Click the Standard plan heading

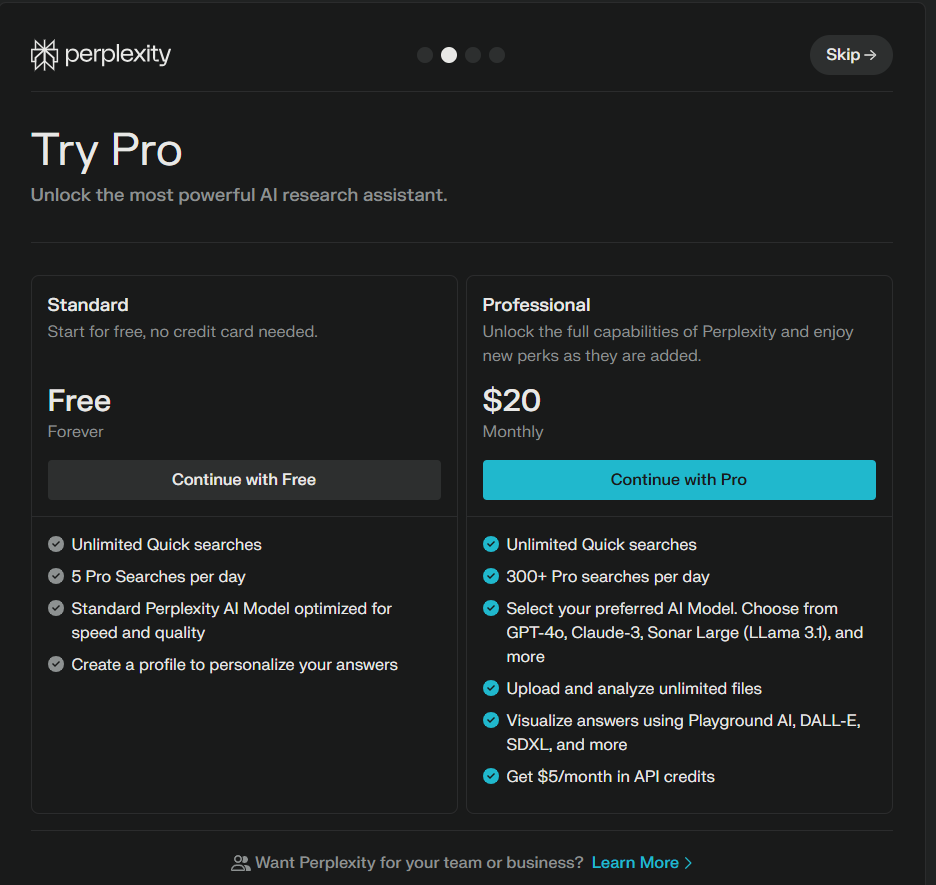(x=88, y=305)
